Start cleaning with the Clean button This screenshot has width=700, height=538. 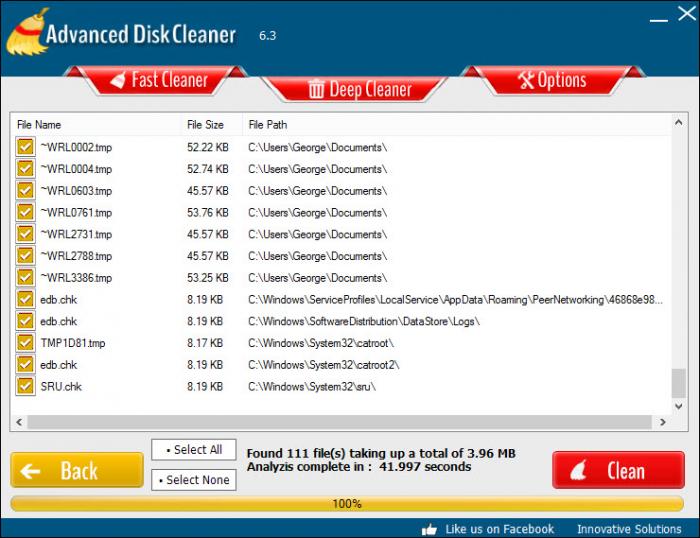pos(618,470)
